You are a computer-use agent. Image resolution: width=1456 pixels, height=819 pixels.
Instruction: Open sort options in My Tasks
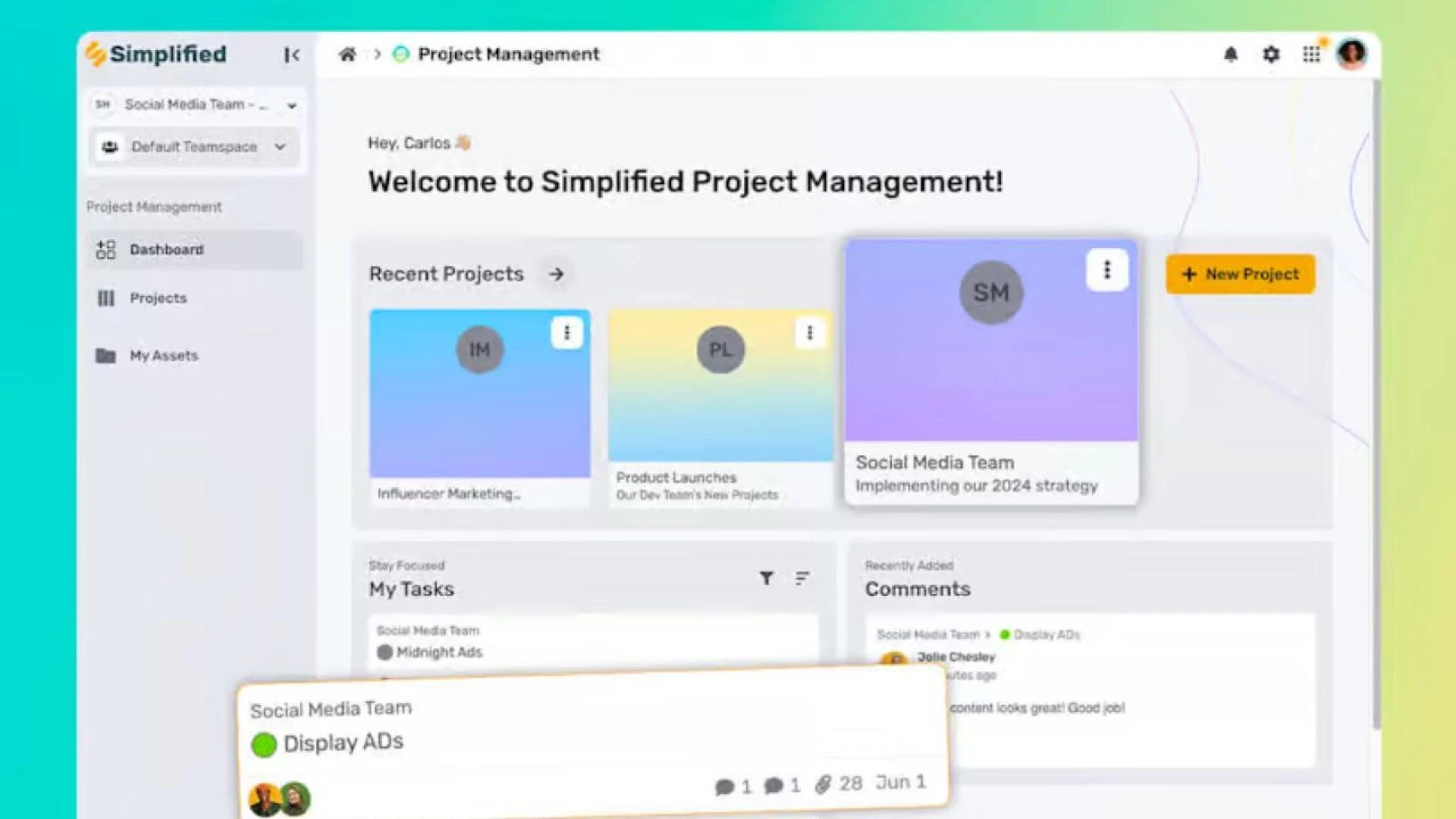[x=802, y=579]
